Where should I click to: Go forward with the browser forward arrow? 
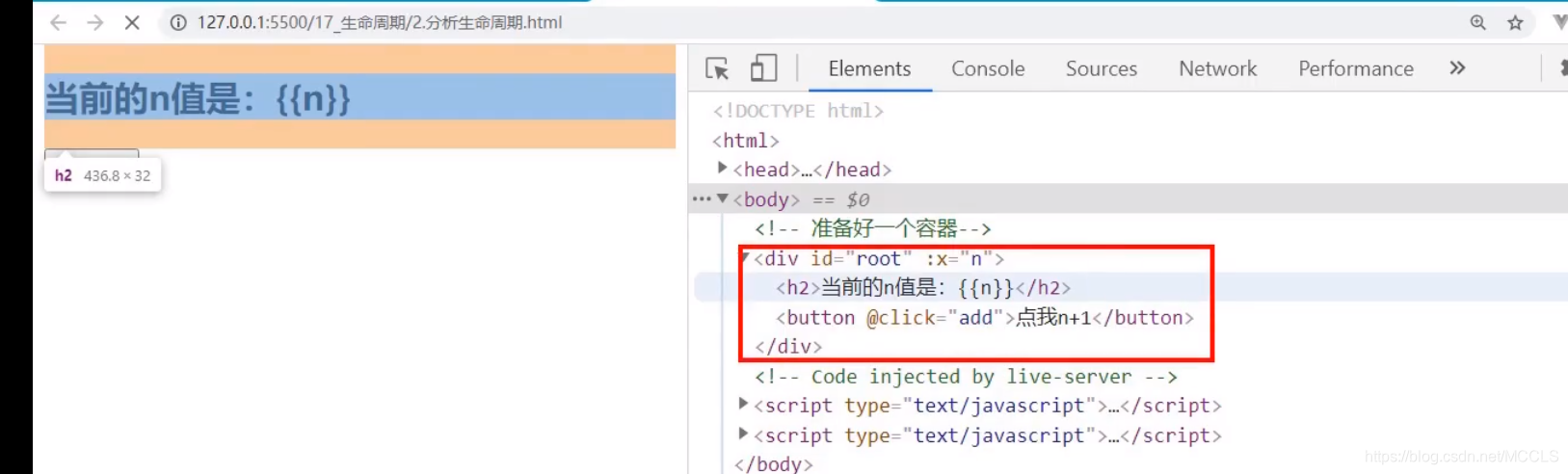tap(94, 22)
